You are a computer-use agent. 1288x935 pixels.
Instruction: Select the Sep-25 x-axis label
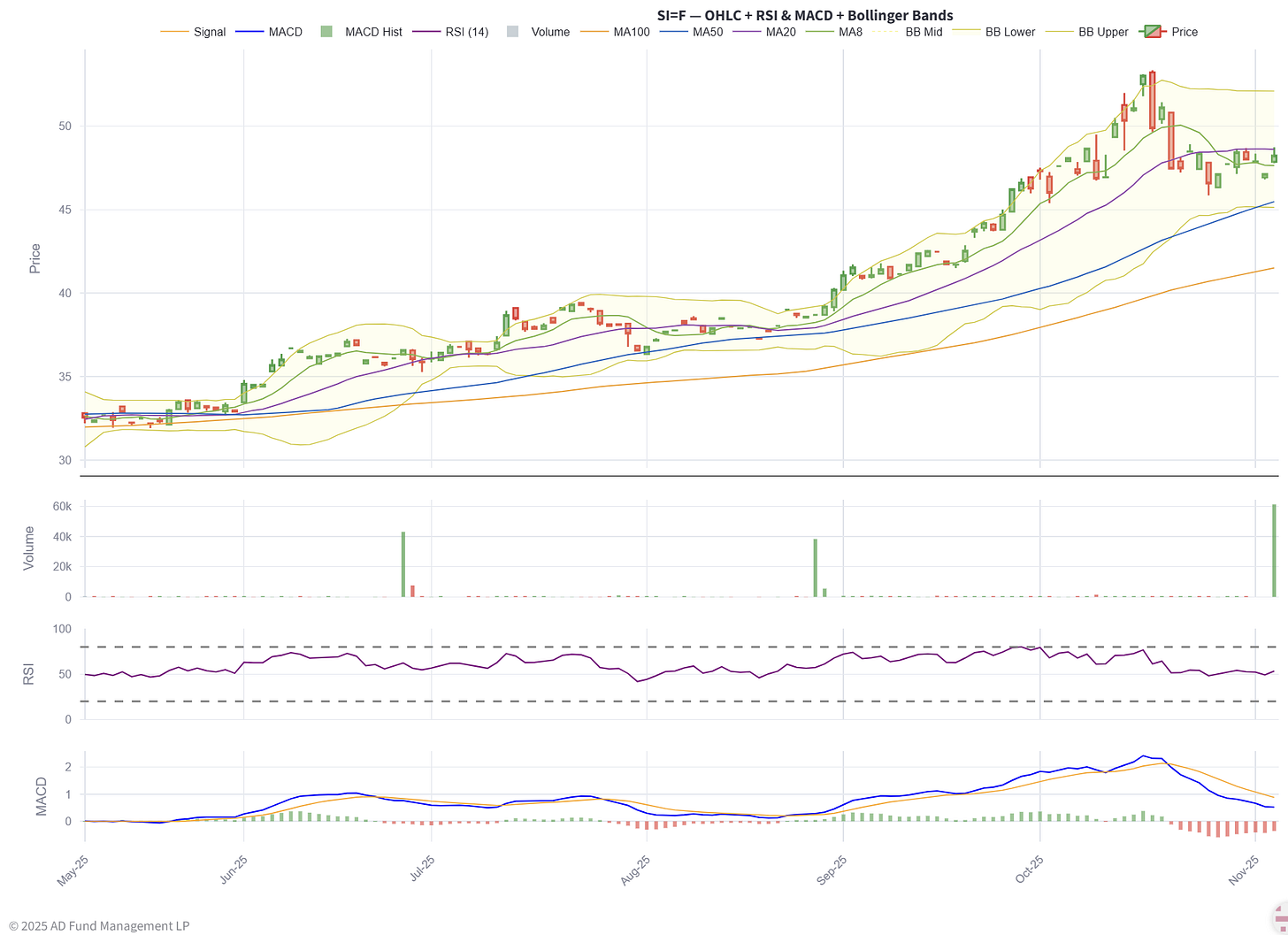tap(831, 871)
